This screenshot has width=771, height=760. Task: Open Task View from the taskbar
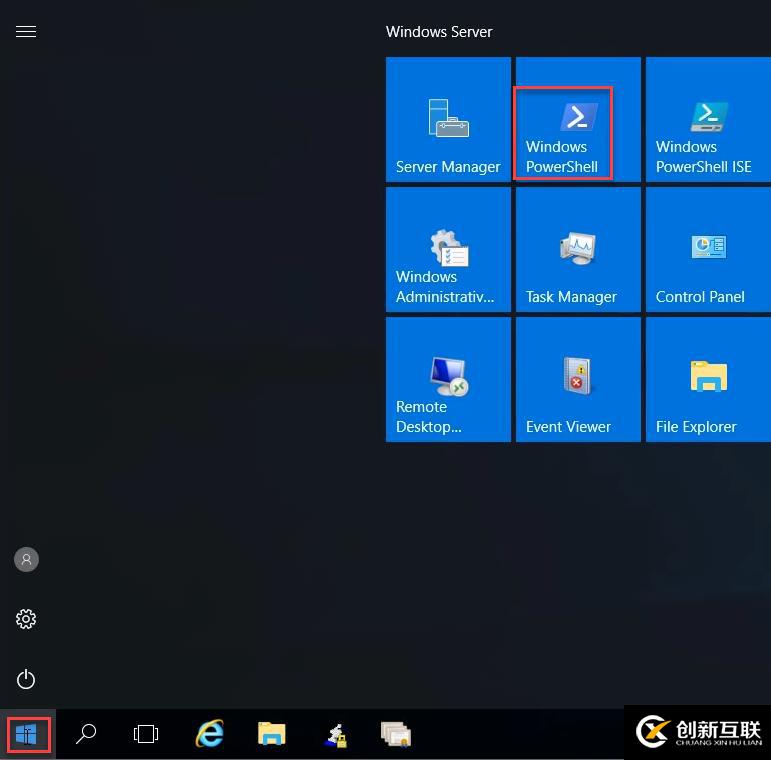[x=146, y=735]
